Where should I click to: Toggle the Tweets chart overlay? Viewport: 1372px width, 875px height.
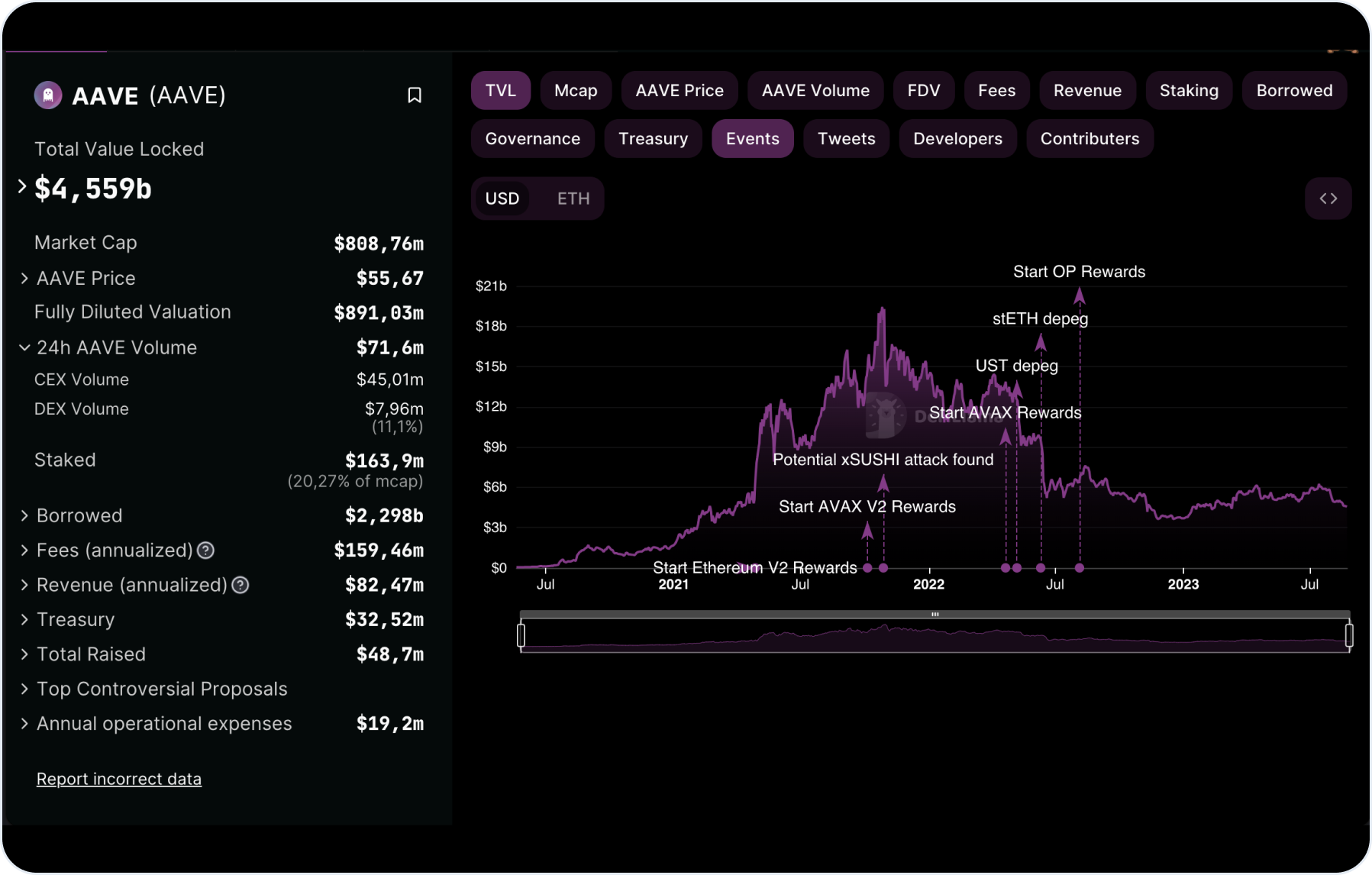(x=846, y=139)
